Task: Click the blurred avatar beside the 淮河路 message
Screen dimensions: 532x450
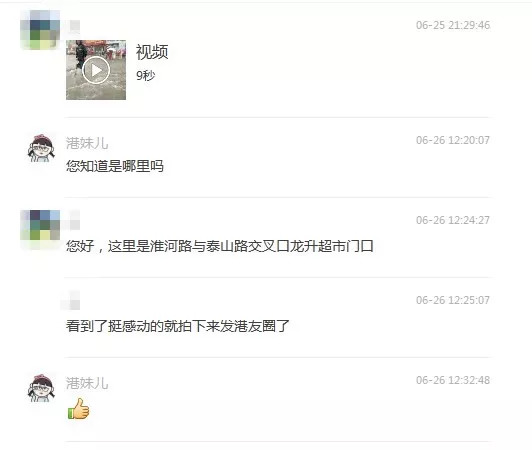Action: coord(40,230)
